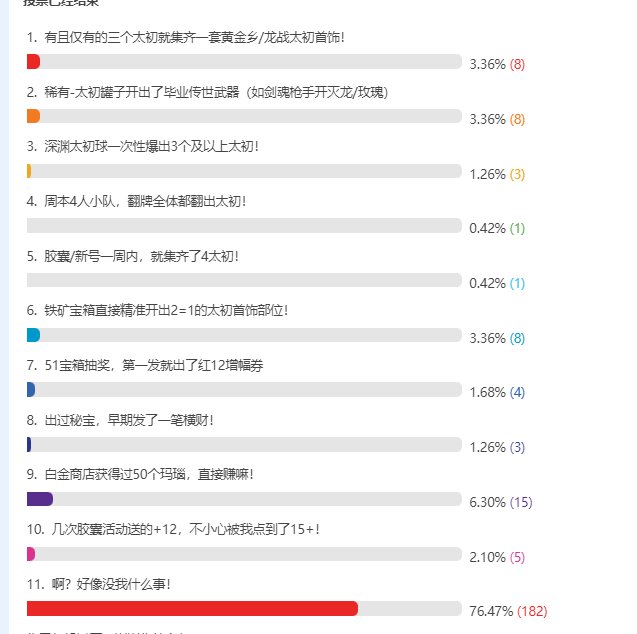
Task: Click the blue bar for option 7
Action: (x=31, y=389)
